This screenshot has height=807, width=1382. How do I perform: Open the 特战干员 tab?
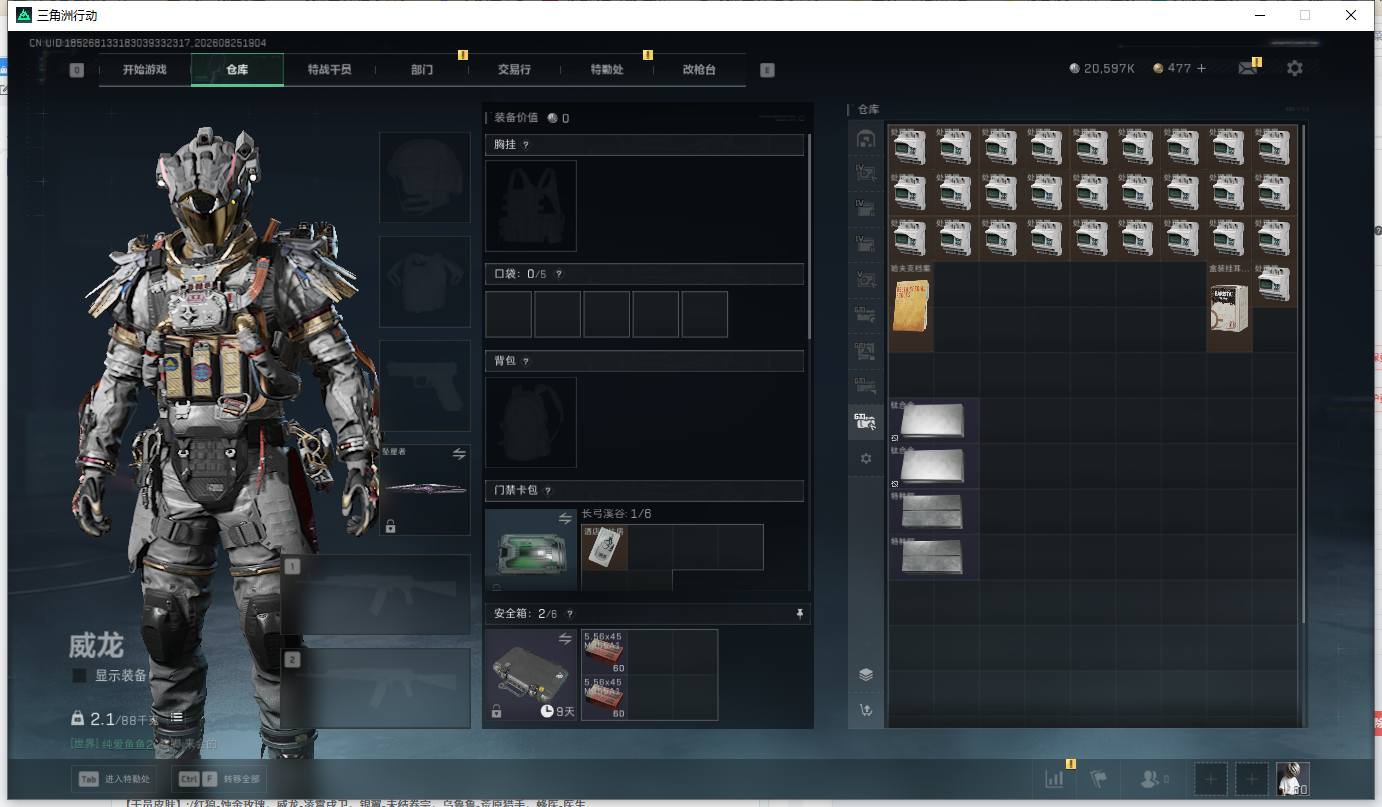tap(329, 70)
